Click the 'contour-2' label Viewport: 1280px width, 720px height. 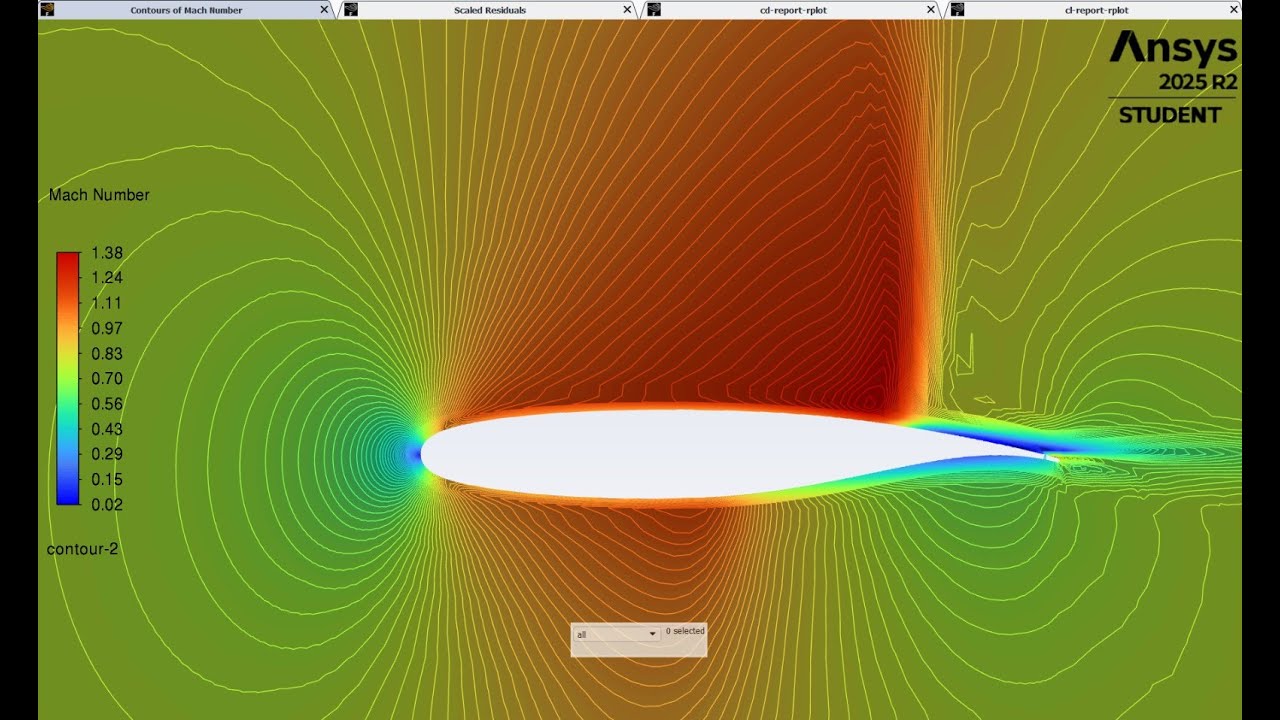point(82,549)
